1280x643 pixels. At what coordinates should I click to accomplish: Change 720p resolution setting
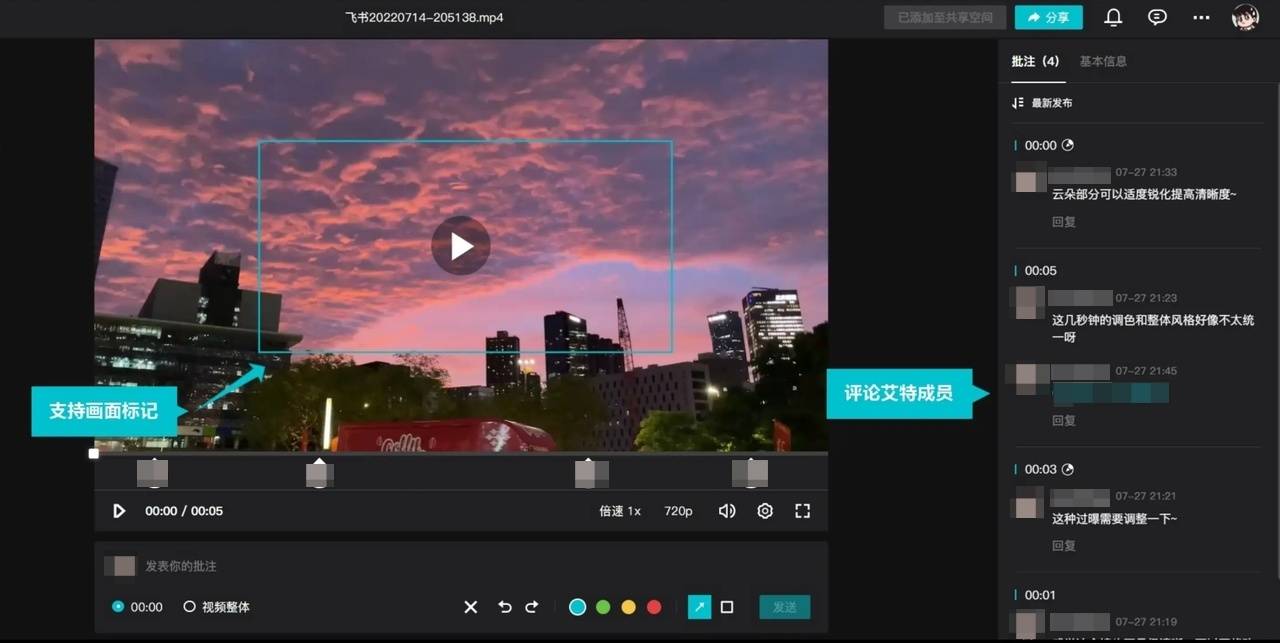678,511
